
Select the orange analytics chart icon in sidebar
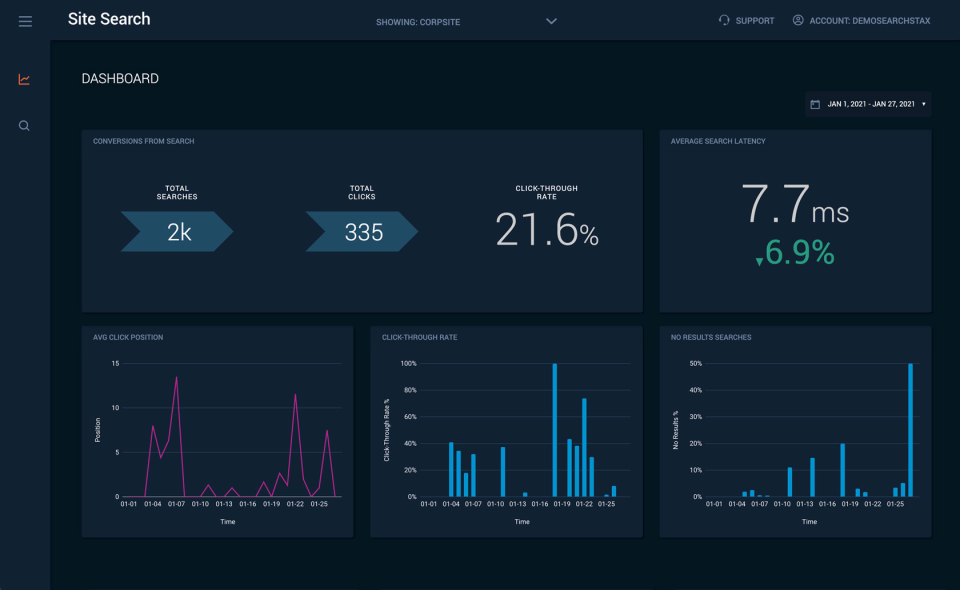tap(24, 79)
